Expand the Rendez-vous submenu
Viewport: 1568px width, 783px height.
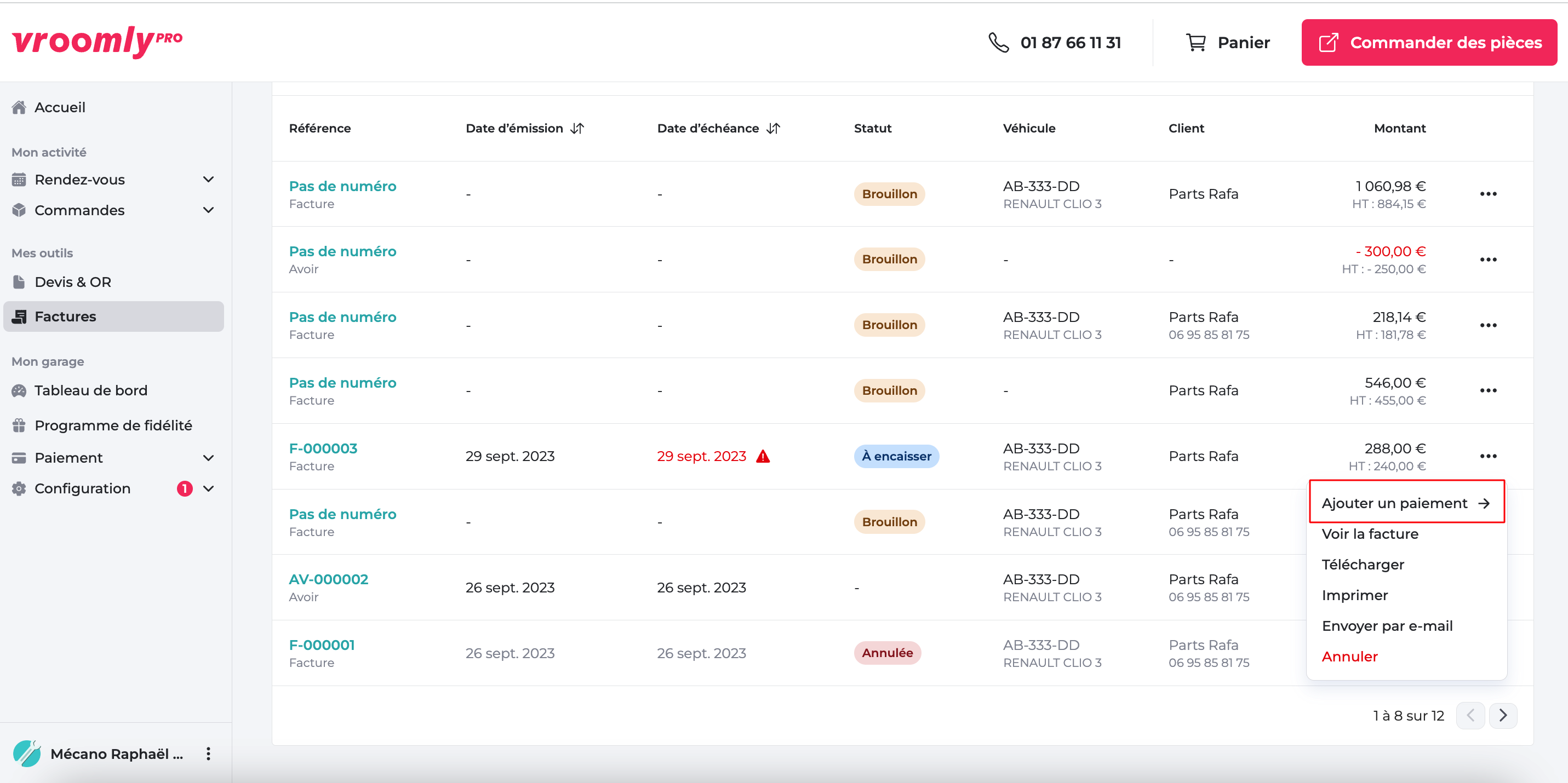(208, 180)
